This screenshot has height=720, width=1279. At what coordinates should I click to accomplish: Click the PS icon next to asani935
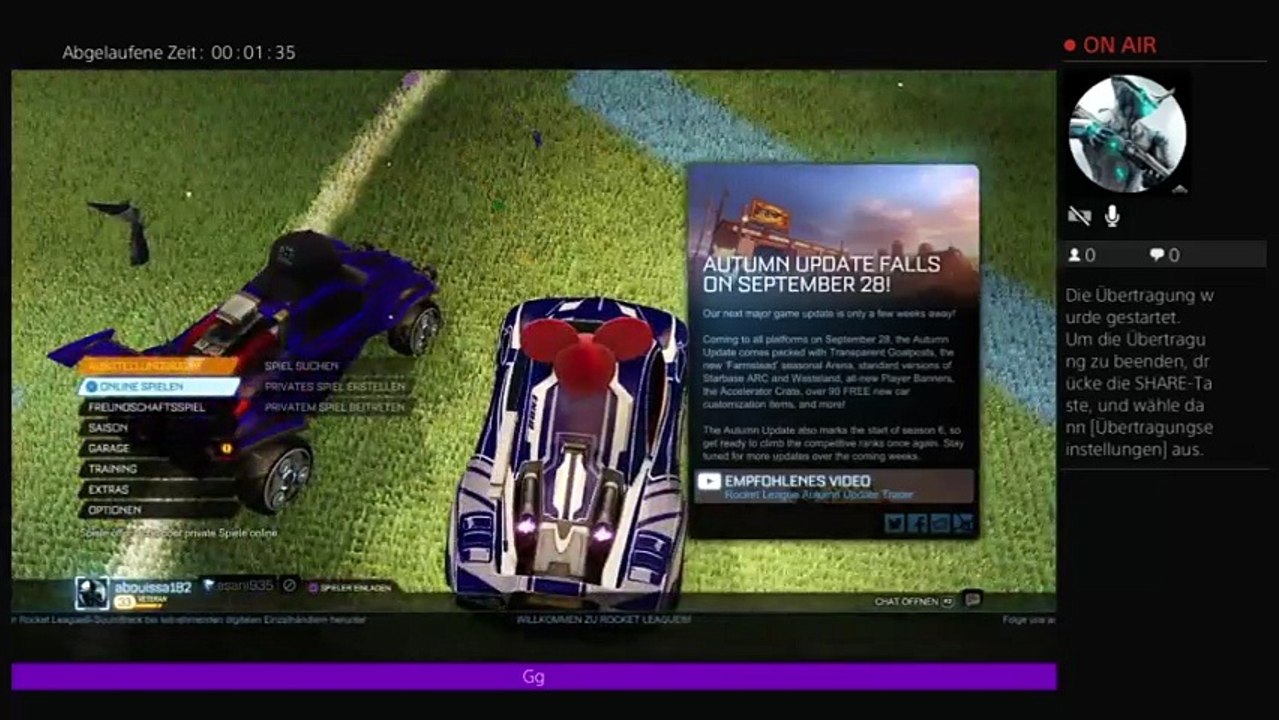(x=208, y=585)
